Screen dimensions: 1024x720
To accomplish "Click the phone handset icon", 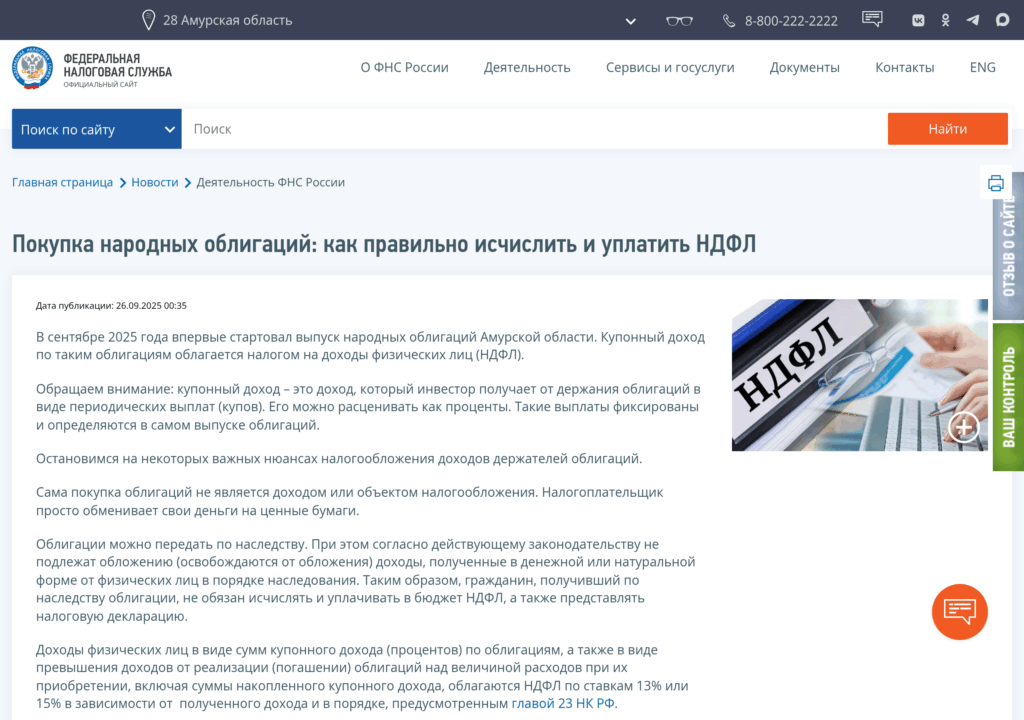I will pyautogui.click(x=729, y=21).
